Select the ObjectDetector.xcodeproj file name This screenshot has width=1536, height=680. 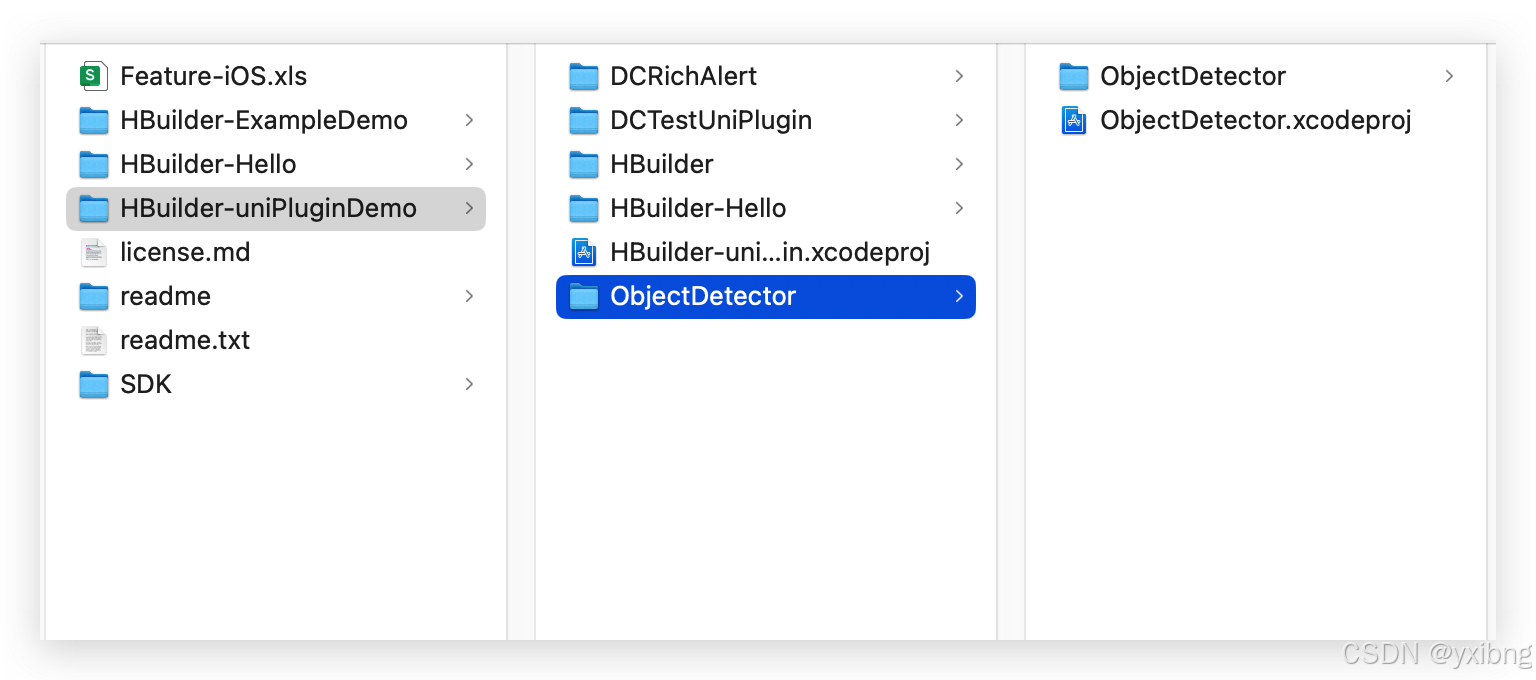tap(1256, 120)
